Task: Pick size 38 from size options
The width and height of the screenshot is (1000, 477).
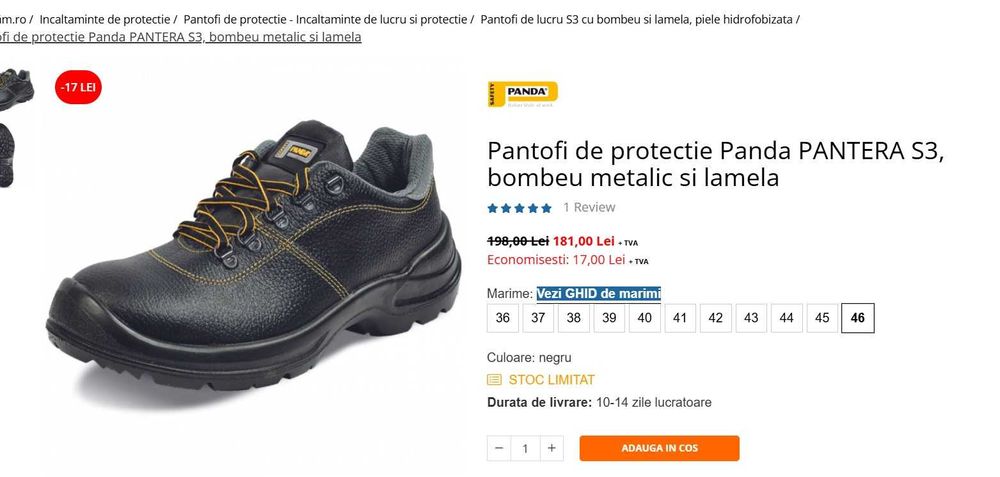Action: (574, 318)
